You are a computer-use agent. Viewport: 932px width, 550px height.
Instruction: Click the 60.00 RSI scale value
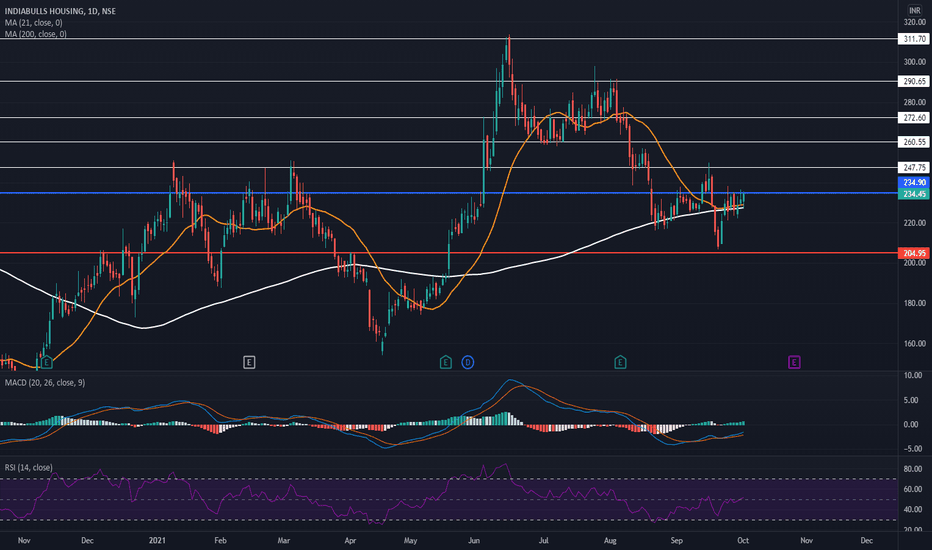913,489
